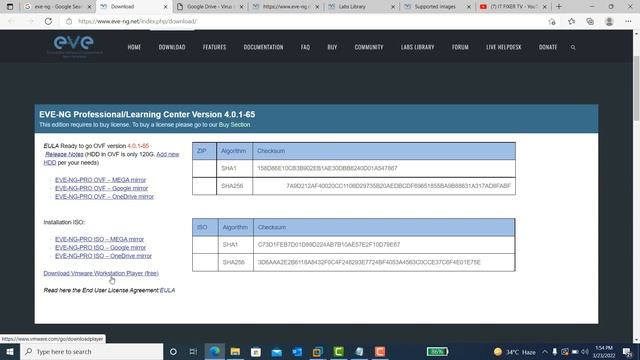The width and height of the screenshot is (640, 360).
Task: Open BUY in the site navigation
Action: (332, 47)
